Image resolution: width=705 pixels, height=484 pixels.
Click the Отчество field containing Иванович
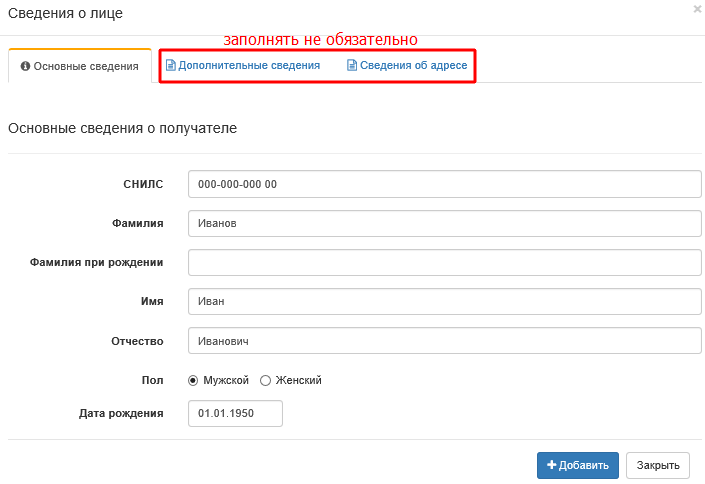(x=445, y=341)
